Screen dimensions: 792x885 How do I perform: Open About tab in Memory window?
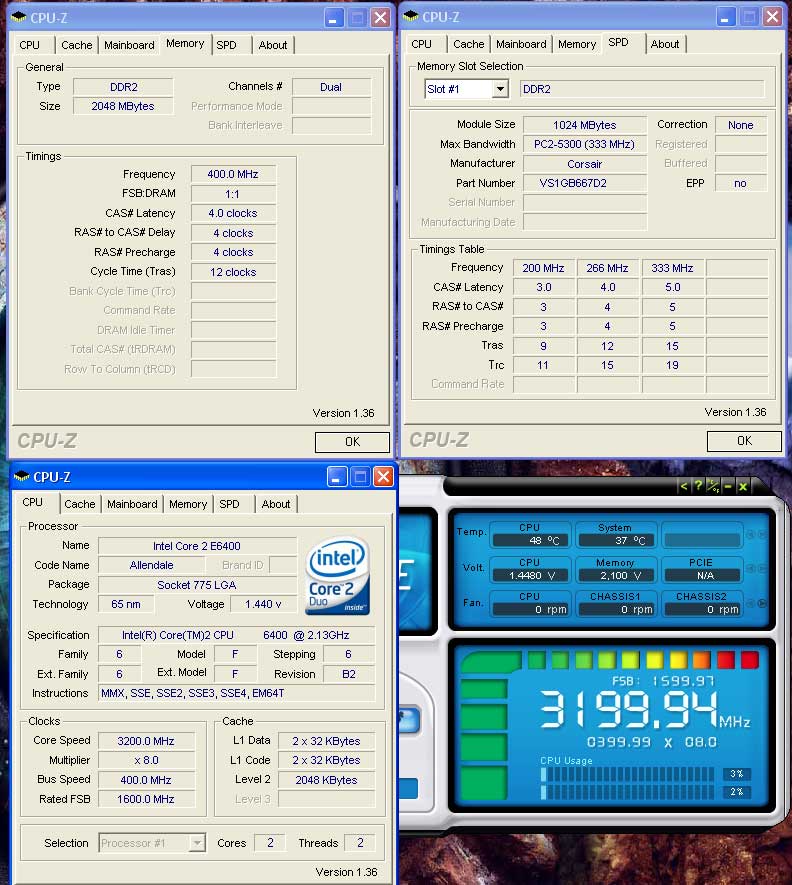[273, 45]
